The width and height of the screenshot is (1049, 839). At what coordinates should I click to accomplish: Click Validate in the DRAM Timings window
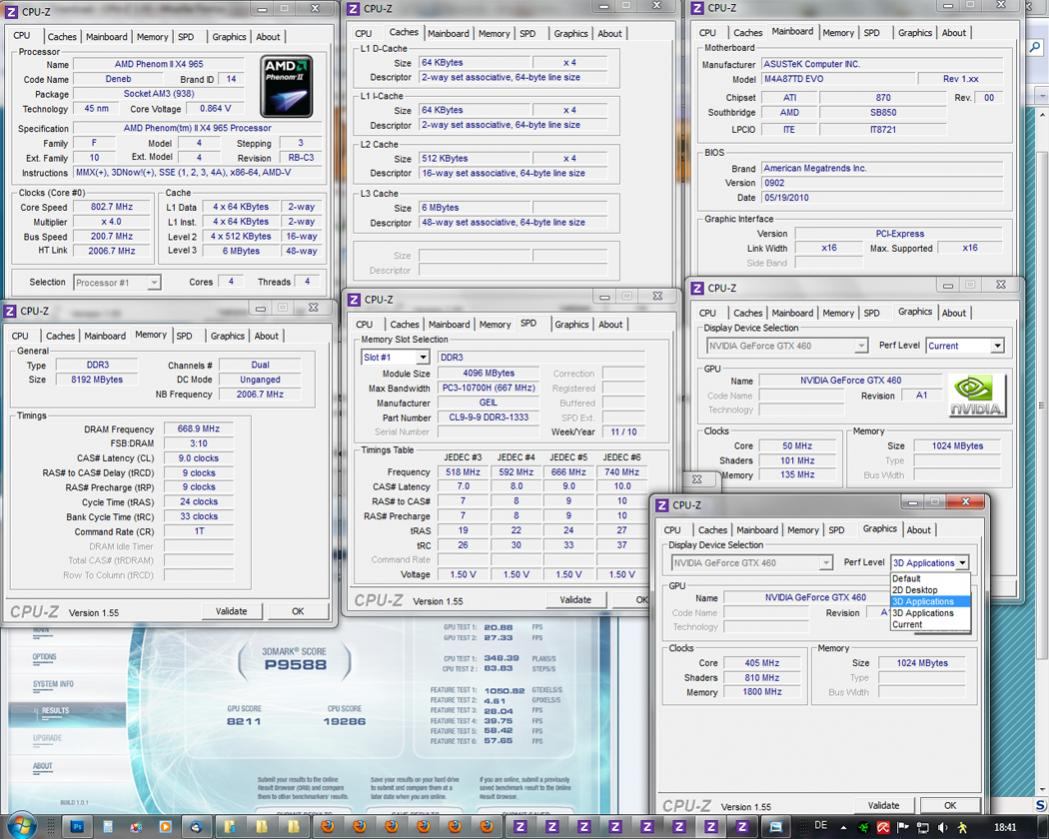click(231, 612)
